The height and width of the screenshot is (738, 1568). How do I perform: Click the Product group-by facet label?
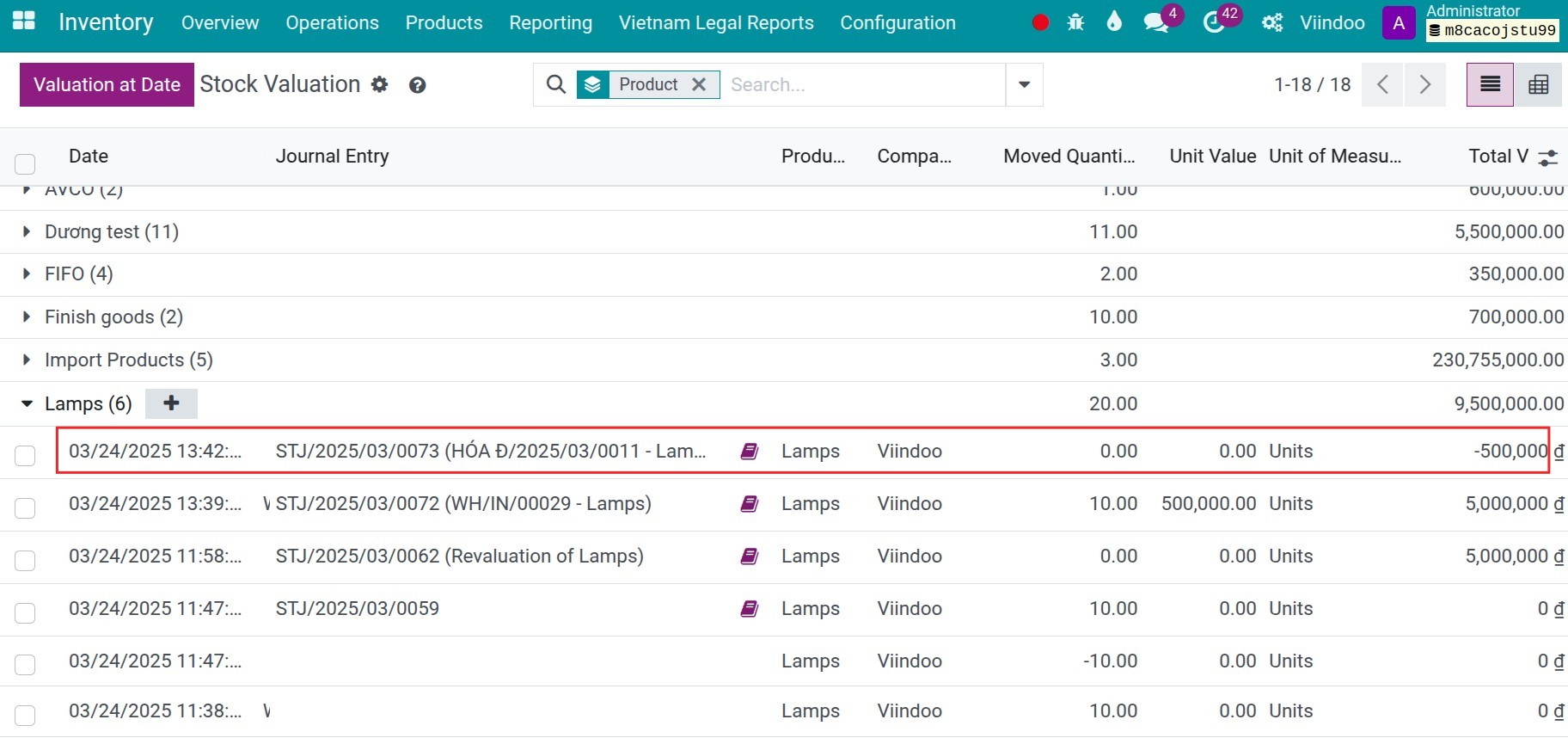point(648,84)
